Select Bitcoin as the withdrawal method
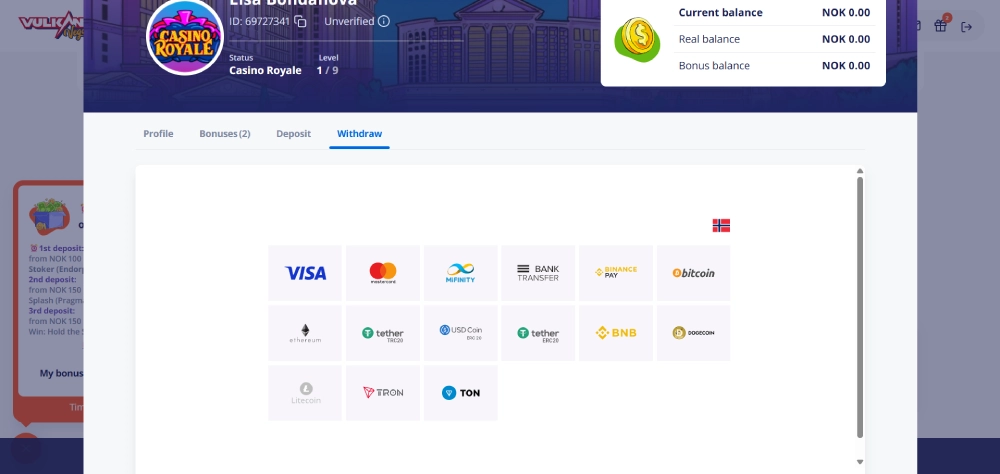The height and width of the screenshot is (474, 1000). pyautogui.click(x=693, y=273)
